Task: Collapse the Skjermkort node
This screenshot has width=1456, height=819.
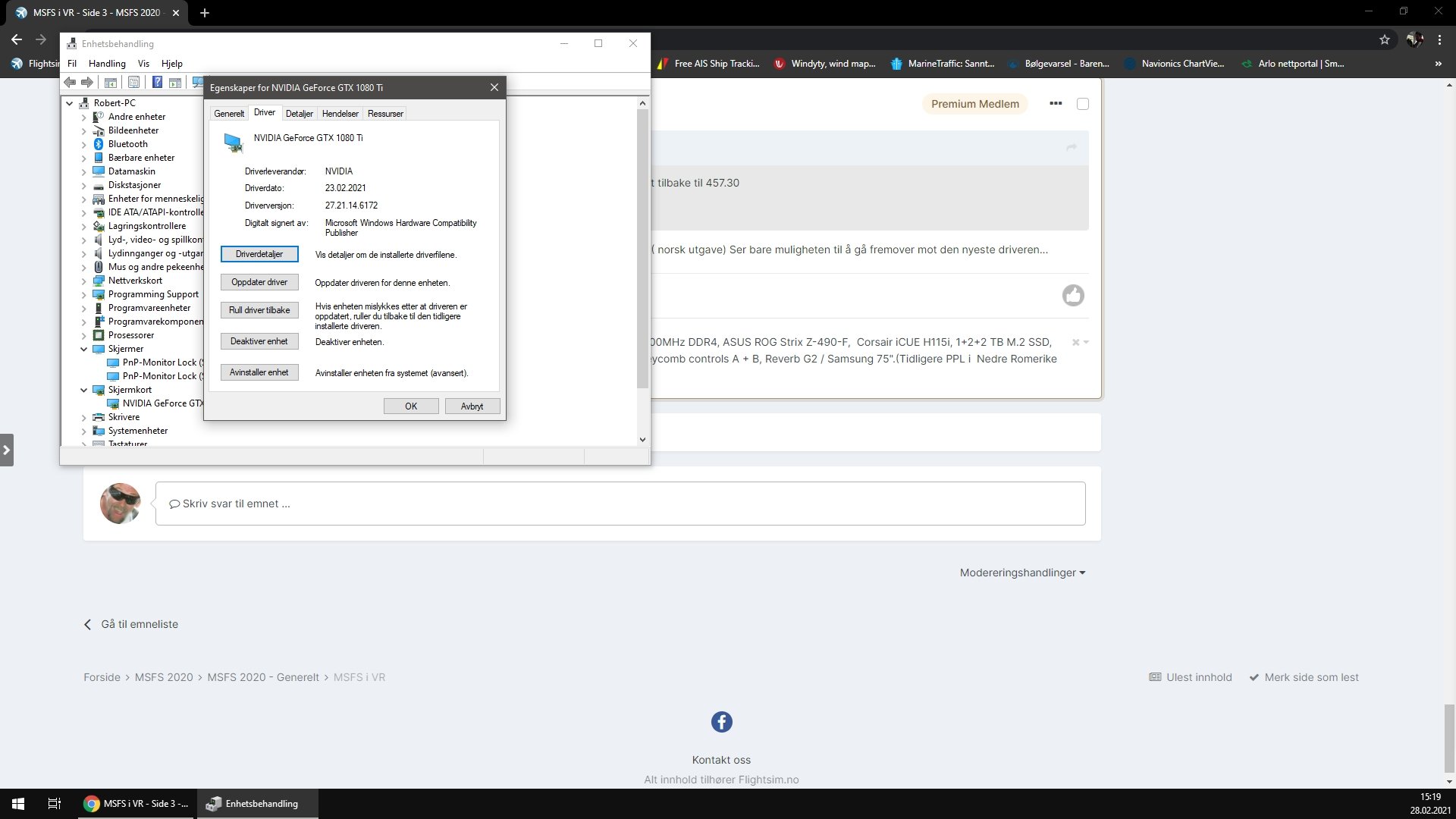Action: point(83,390)
